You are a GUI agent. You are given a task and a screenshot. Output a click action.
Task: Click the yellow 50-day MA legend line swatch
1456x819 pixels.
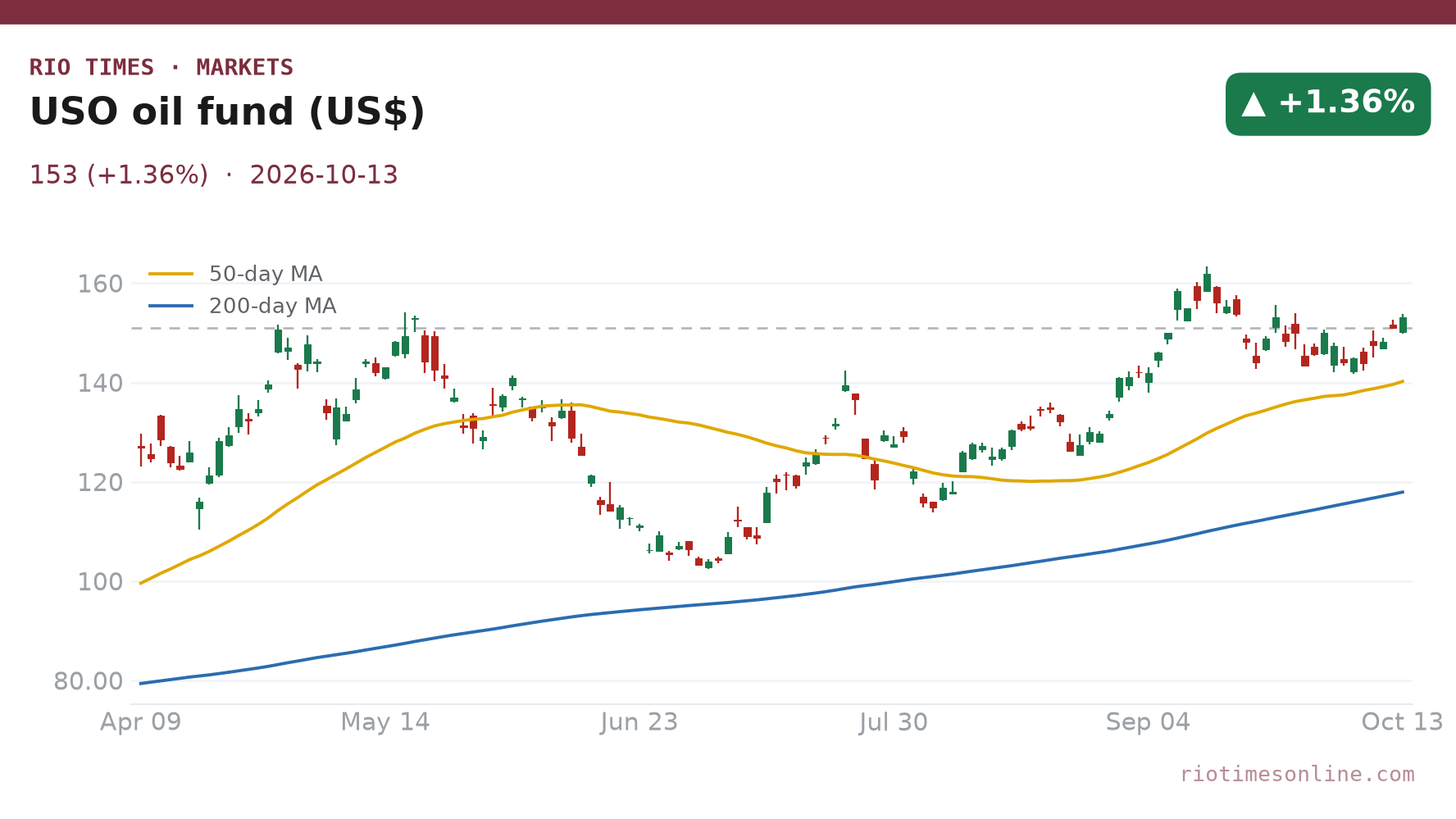(171, 274)
